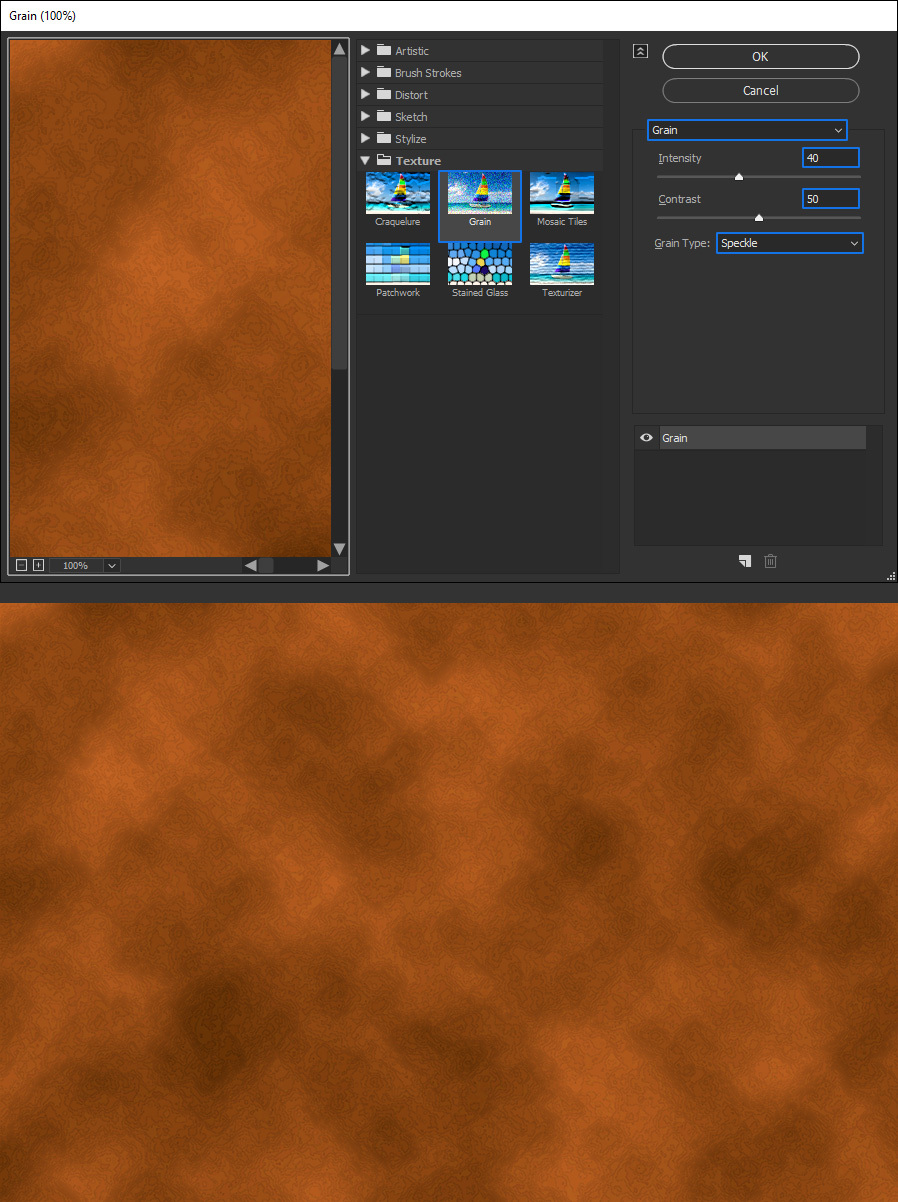
Task: Hide the Grain effect layer with eye icon
Action: pos(646,438)
